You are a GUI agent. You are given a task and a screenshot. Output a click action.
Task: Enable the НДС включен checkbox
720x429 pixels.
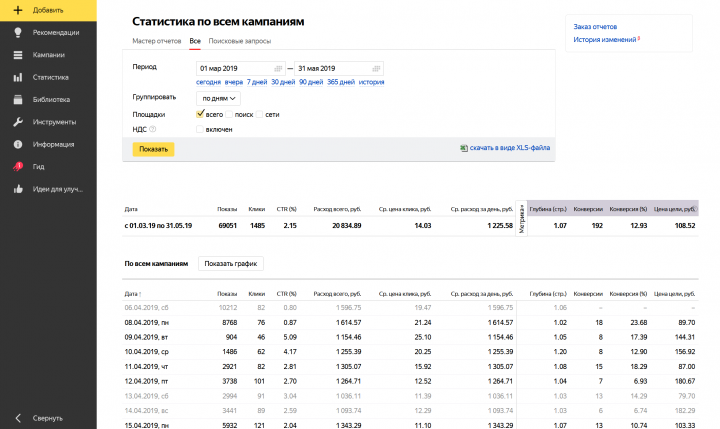click(x=199, y=129)
